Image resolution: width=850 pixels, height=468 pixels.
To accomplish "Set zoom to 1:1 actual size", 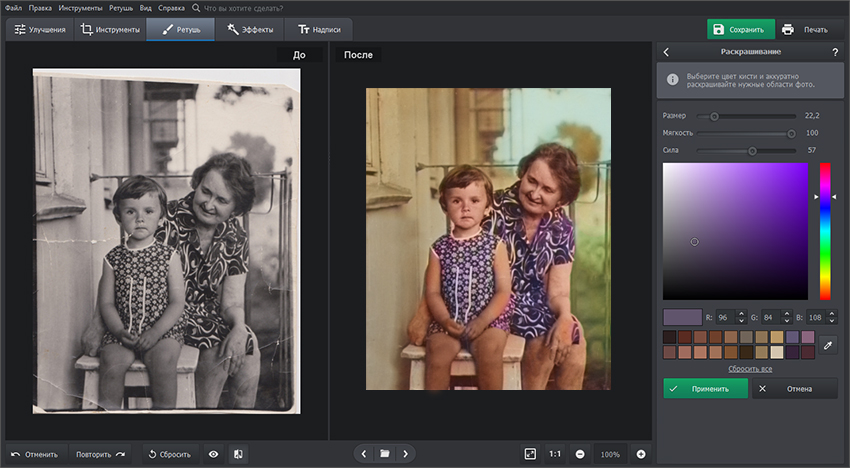I will pos(554,453).
